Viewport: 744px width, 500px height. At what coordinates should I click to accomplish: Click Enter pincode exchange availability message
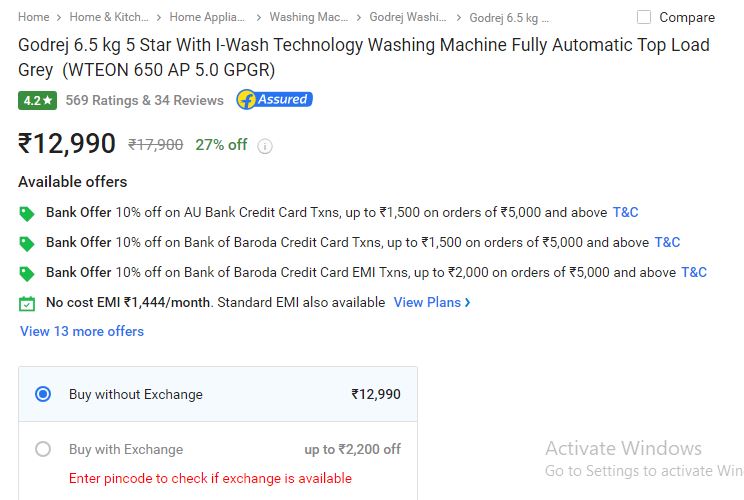pos(210,478)
